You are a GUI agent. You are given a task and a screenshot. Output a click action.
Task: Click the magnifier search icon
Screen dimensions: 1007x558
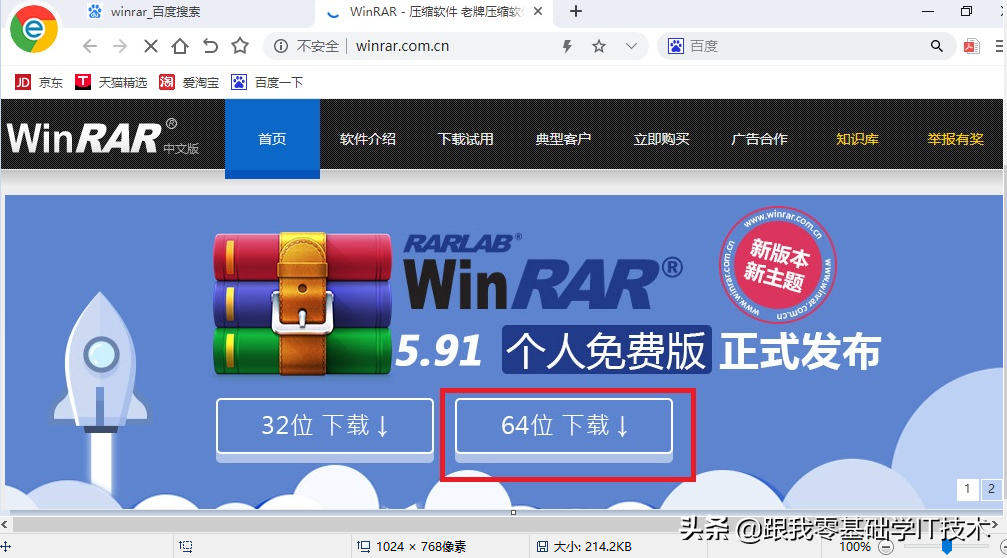936,46
